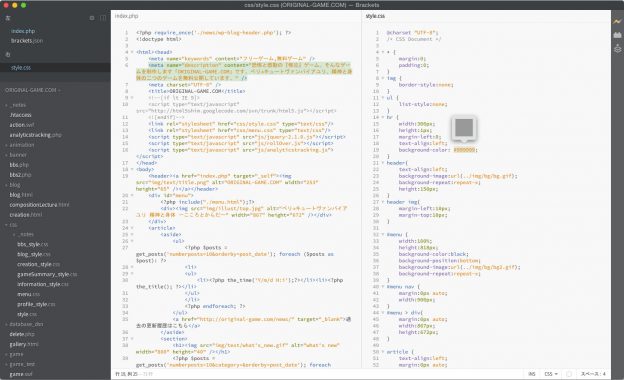Click the highlighted background-color hex value
This screenshot has width=624, height=380.
(x=464, y=150)
